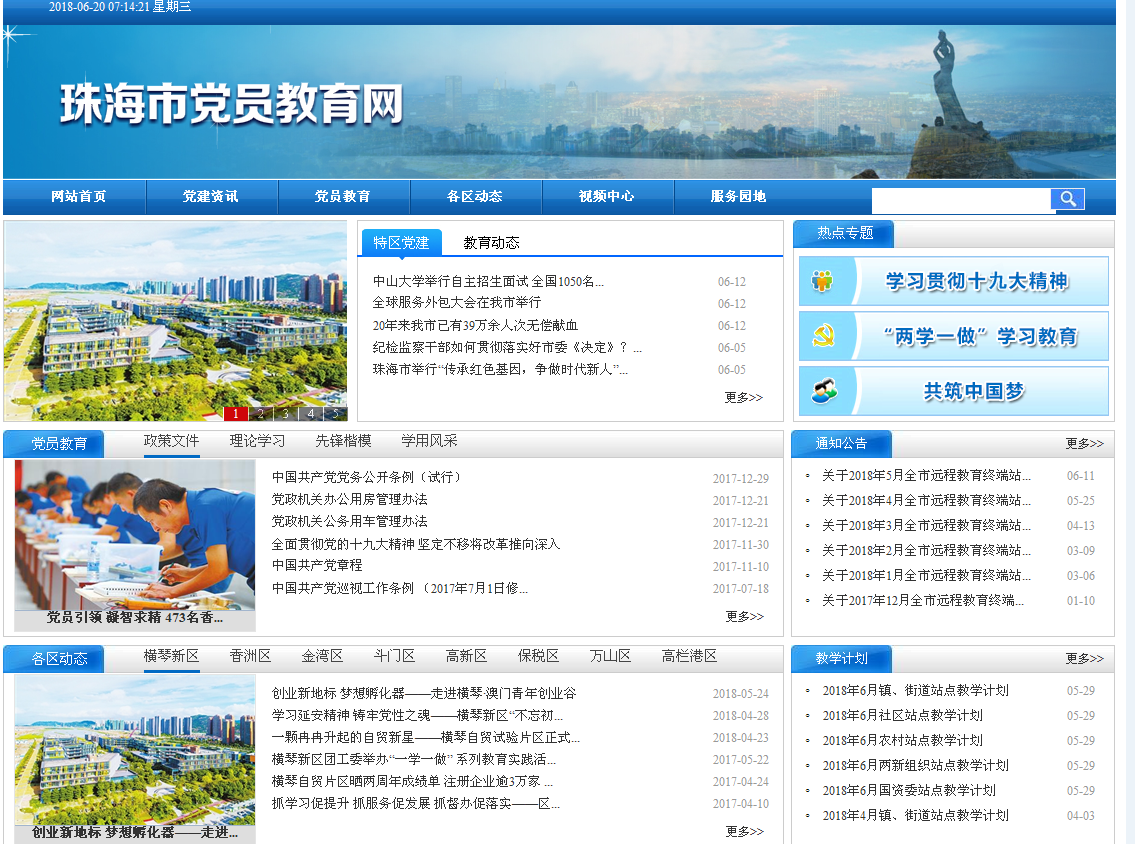This screenshot has height=844, width=1135.
Task: Expand 更多>> in 通知公告 panel
Action: [1084, 443]
